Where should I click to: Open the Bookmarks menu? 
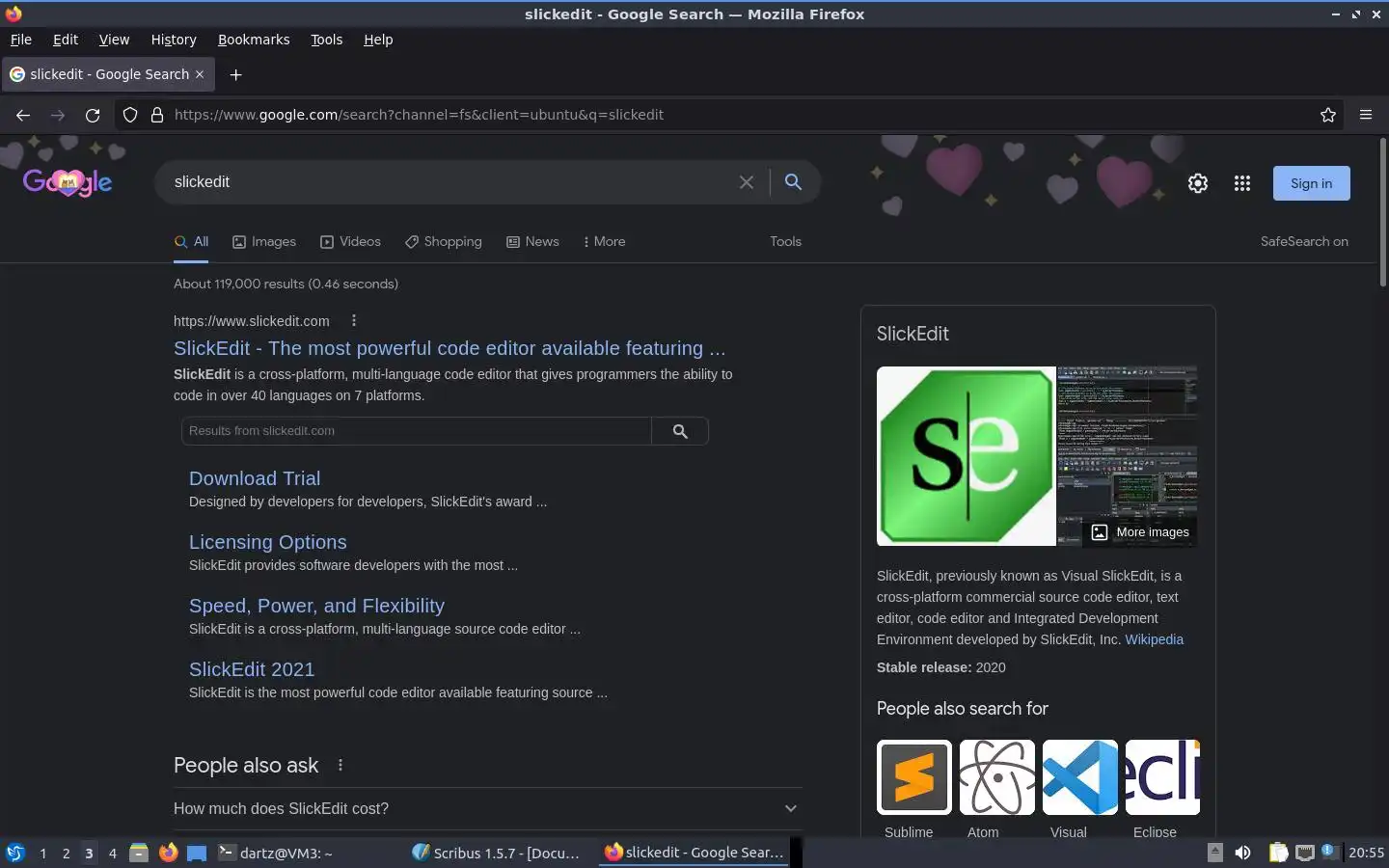coord(254,40)
